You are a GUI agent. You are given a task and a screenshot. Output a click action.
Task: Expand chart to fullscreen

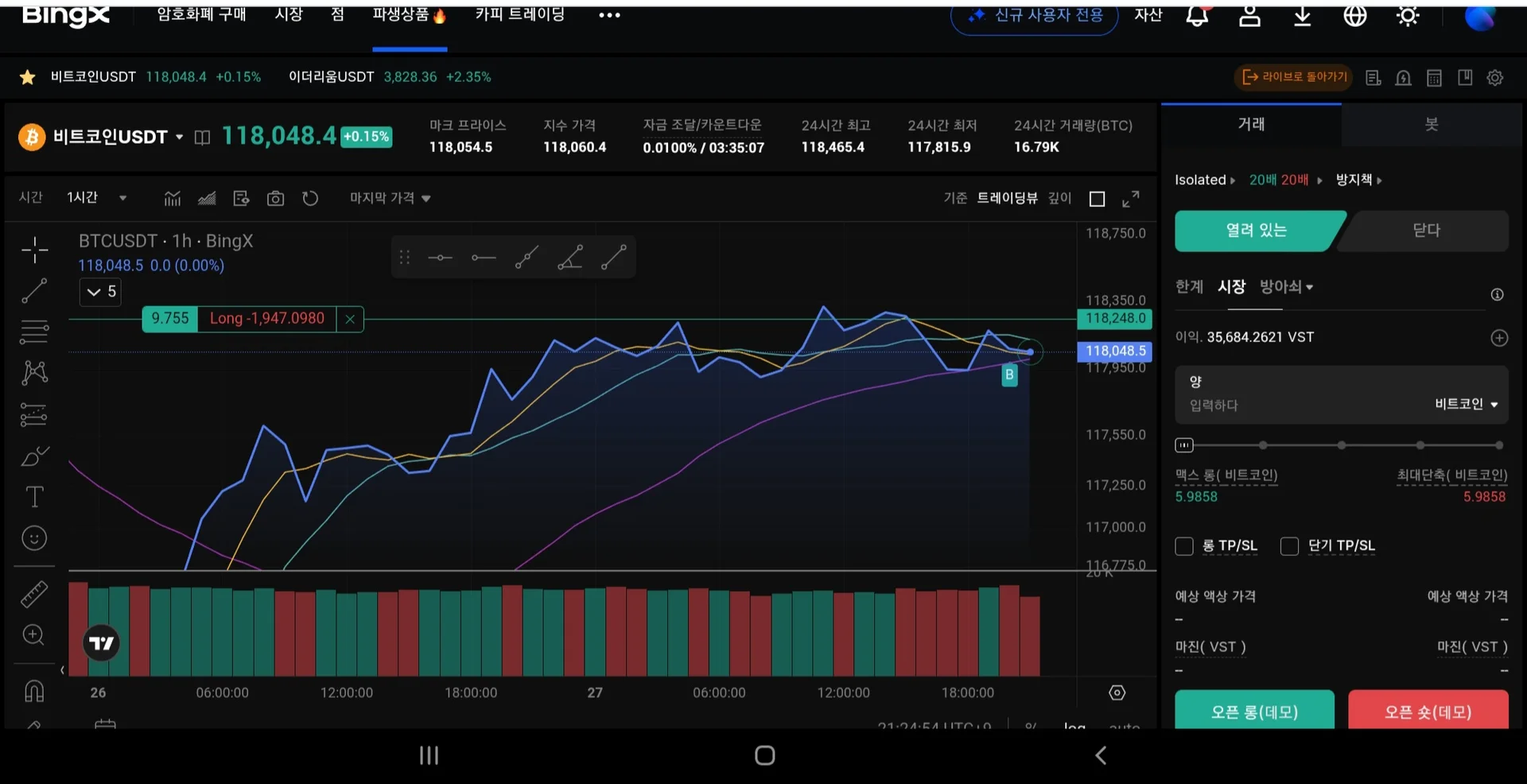pyautogui.click(x=1130, y=199)
